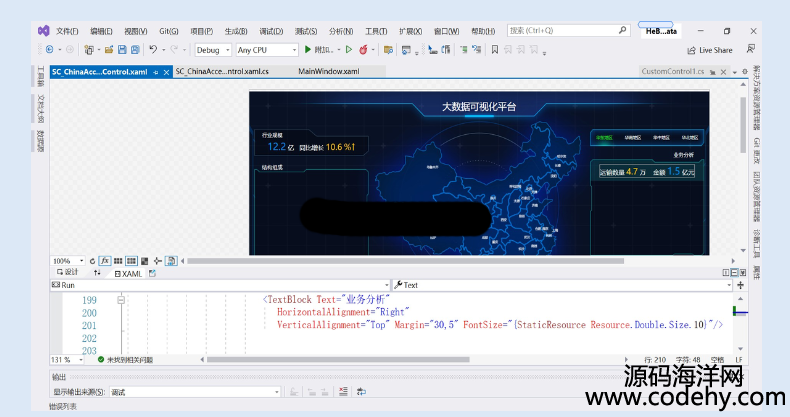Click the Undo arrow in toolbar
Image resolution: width=790 pixels, height=417 pixels.
(153, 49)
